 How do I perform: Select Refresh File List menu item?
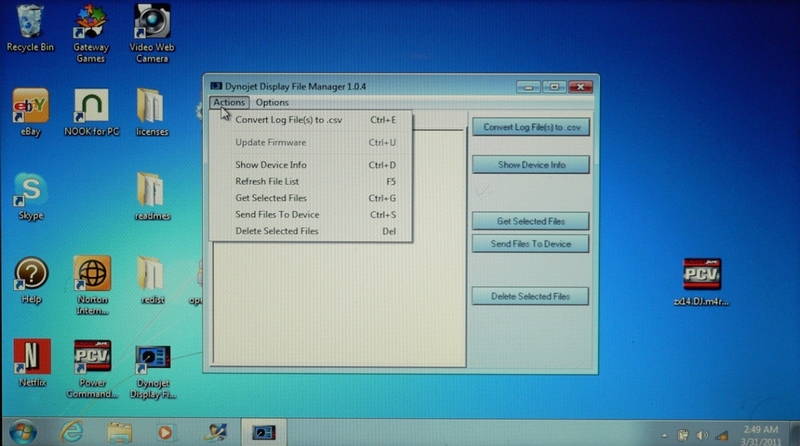(267, 182)
